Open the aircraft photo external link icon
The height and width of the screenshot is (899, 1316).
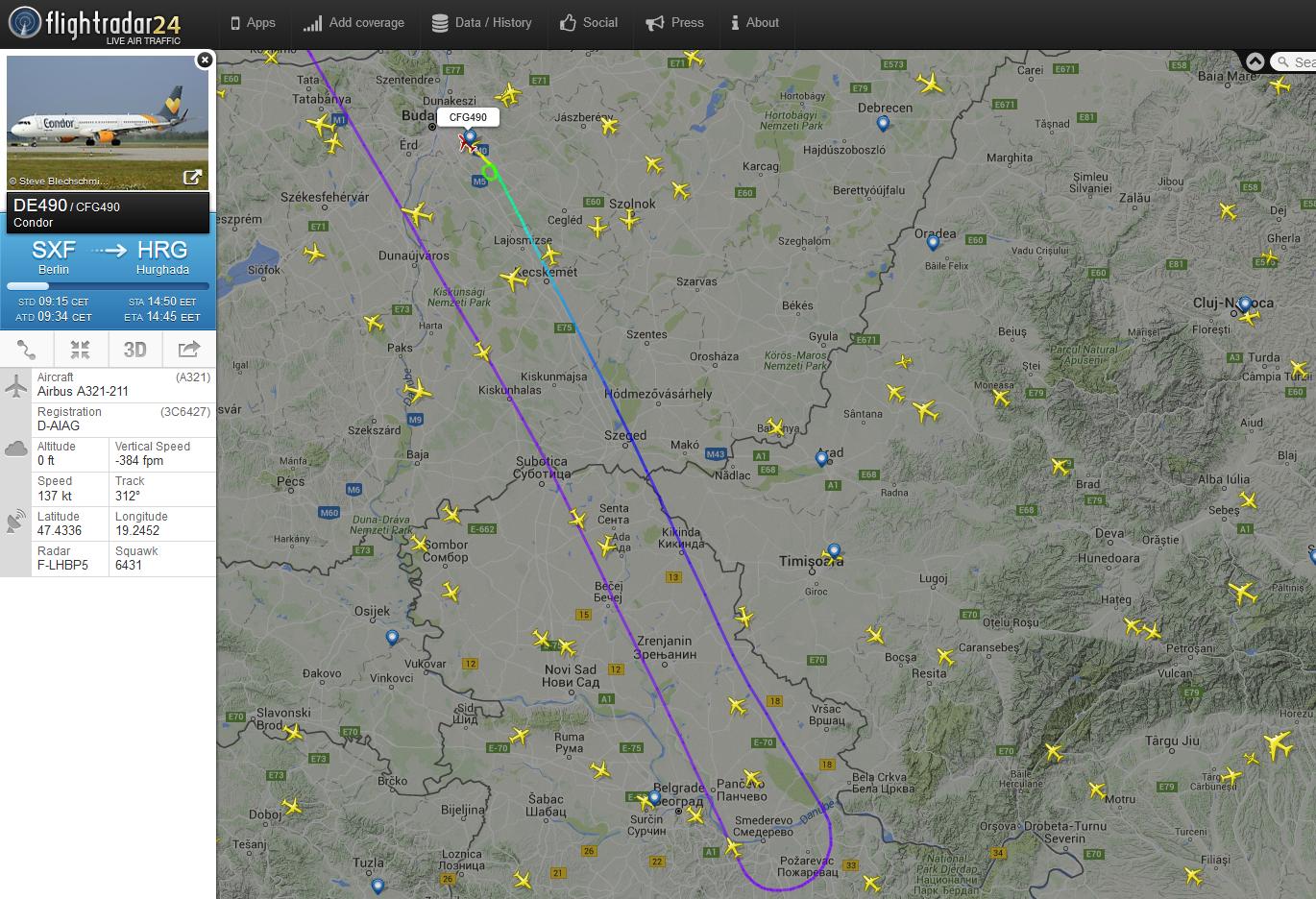click(x=192, y=177)
